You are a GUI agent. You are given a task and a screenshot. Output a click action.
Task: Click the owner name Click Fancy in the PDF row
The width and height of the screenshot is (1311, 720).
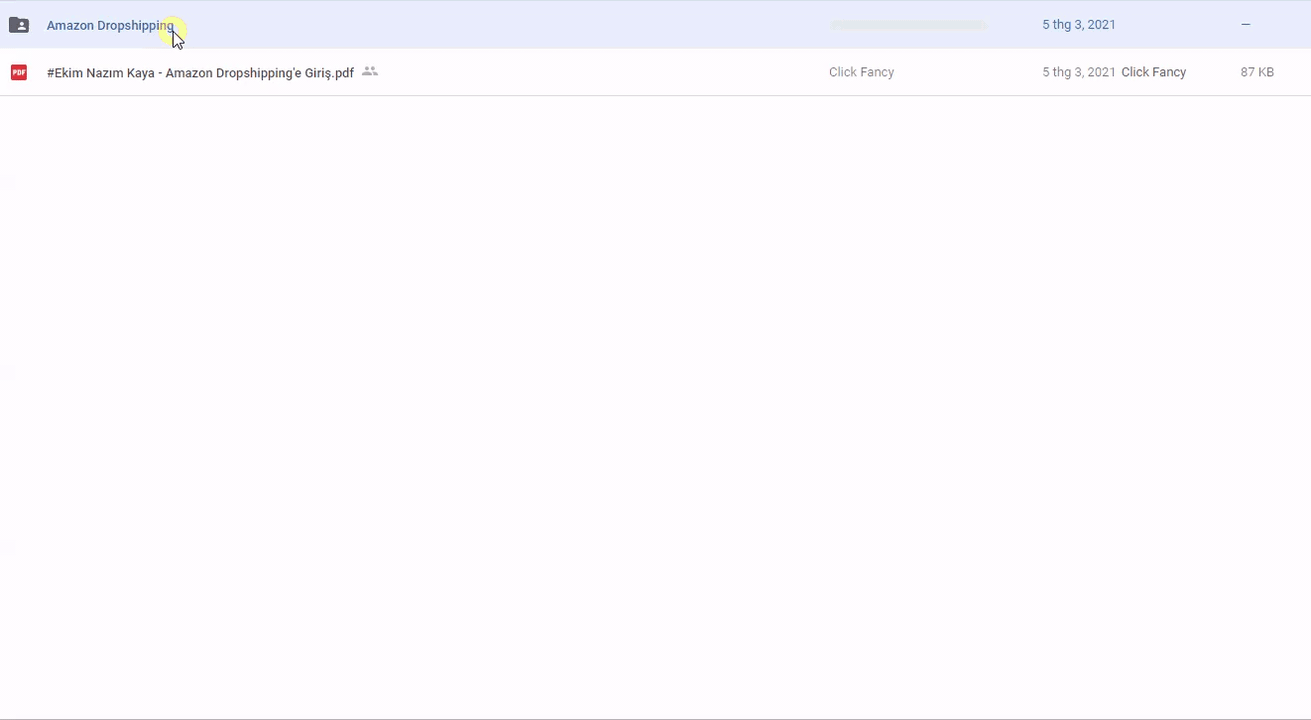861,72
